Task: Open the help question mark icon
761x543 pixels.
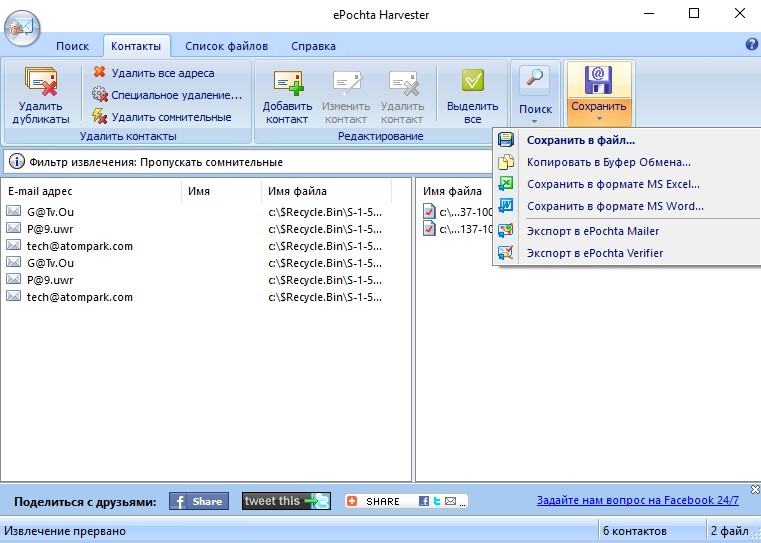Action: pyautogui.click(x=751, y=45)
